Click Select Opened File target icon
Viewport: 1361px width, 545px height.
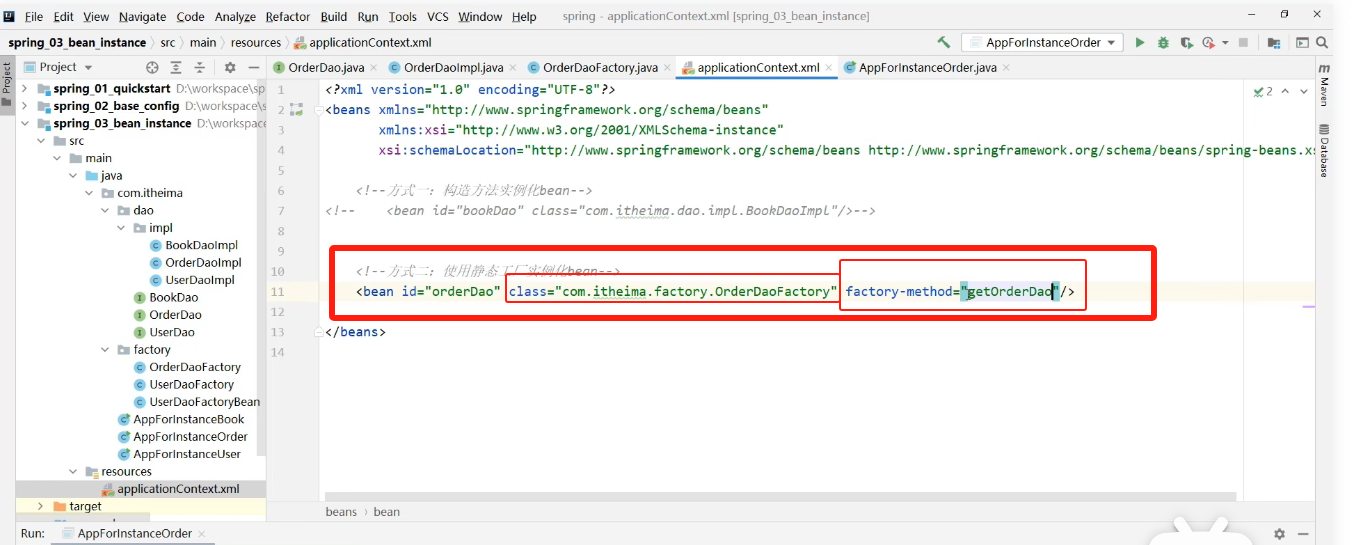point(152,67)
